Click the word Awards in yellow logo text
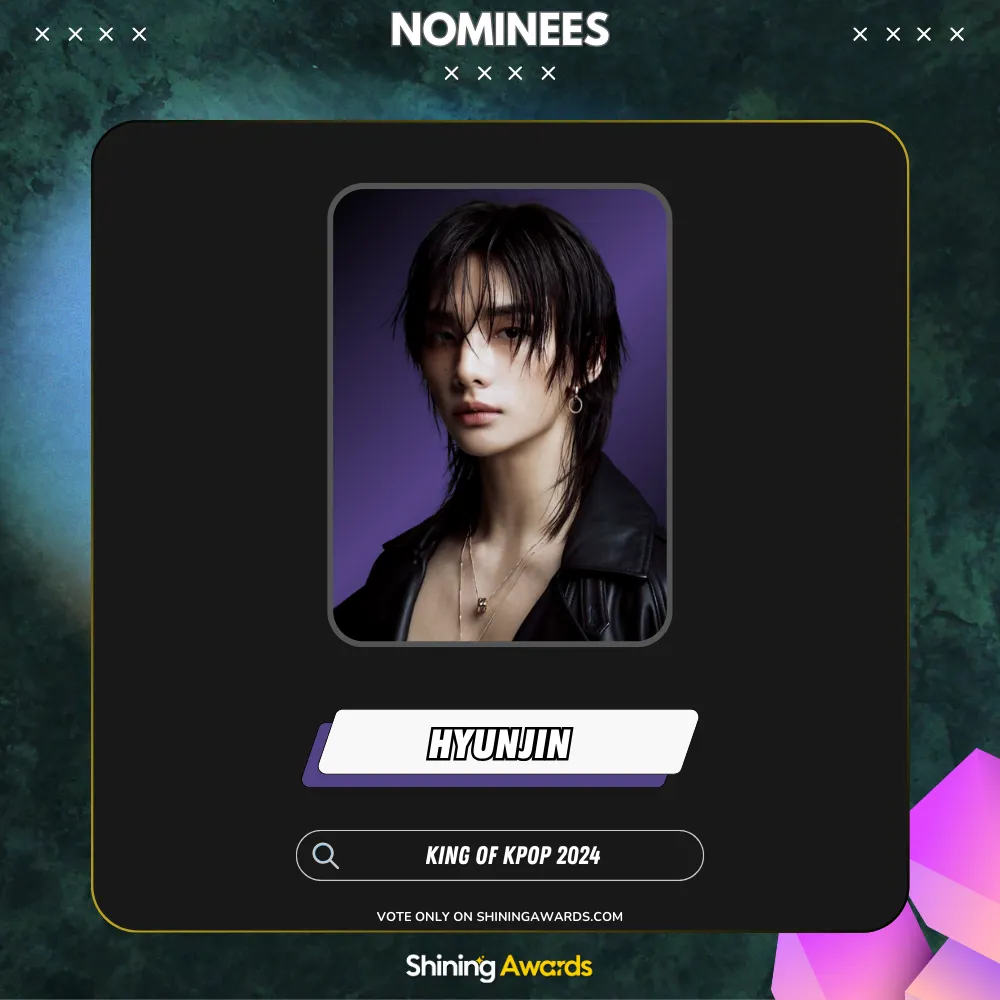The image size is (1000, 1000). tap(546, 967)
